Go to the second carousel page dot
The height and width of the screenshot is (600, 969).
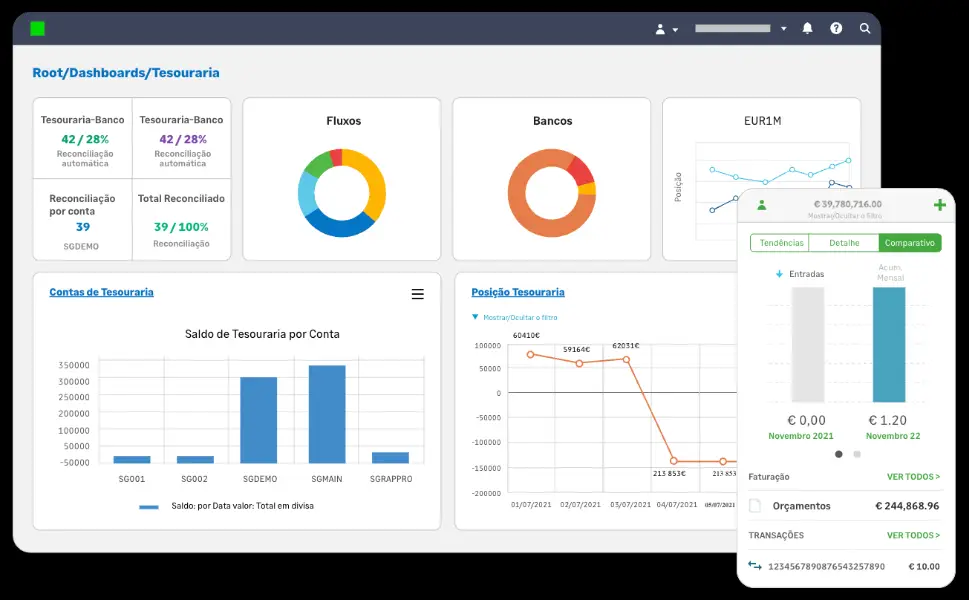tap(857, 454)
